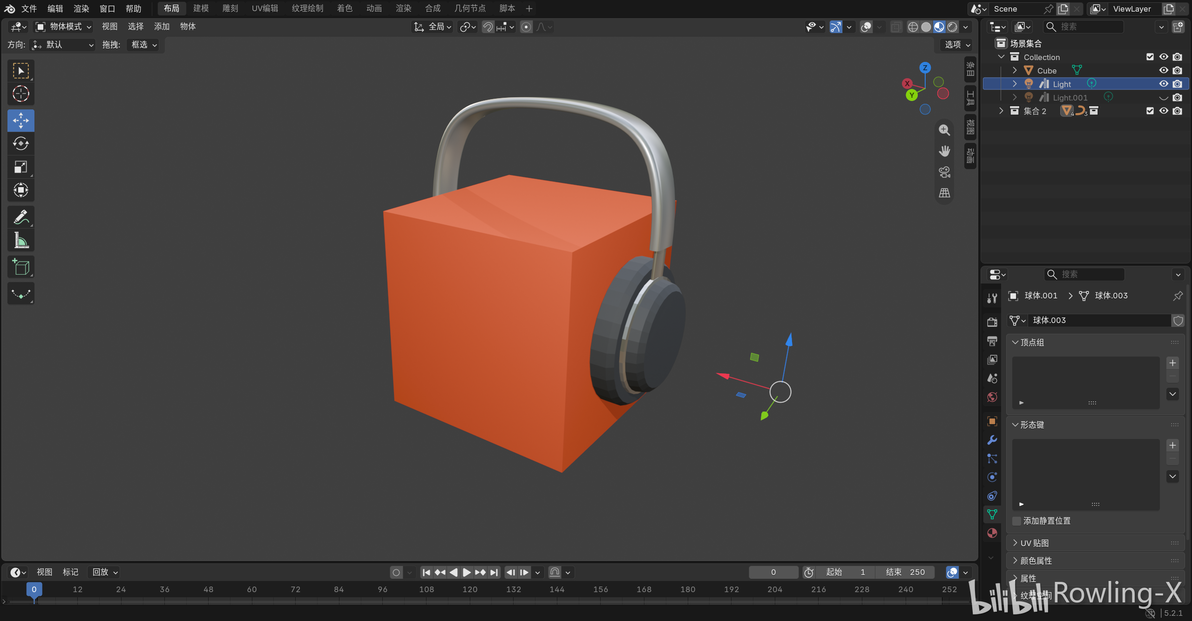Uncheck 集合 2 collection exclude checkbox
Image resolution: width=1192 pixels, height=621 pixels.
[x=1149, y=111]
